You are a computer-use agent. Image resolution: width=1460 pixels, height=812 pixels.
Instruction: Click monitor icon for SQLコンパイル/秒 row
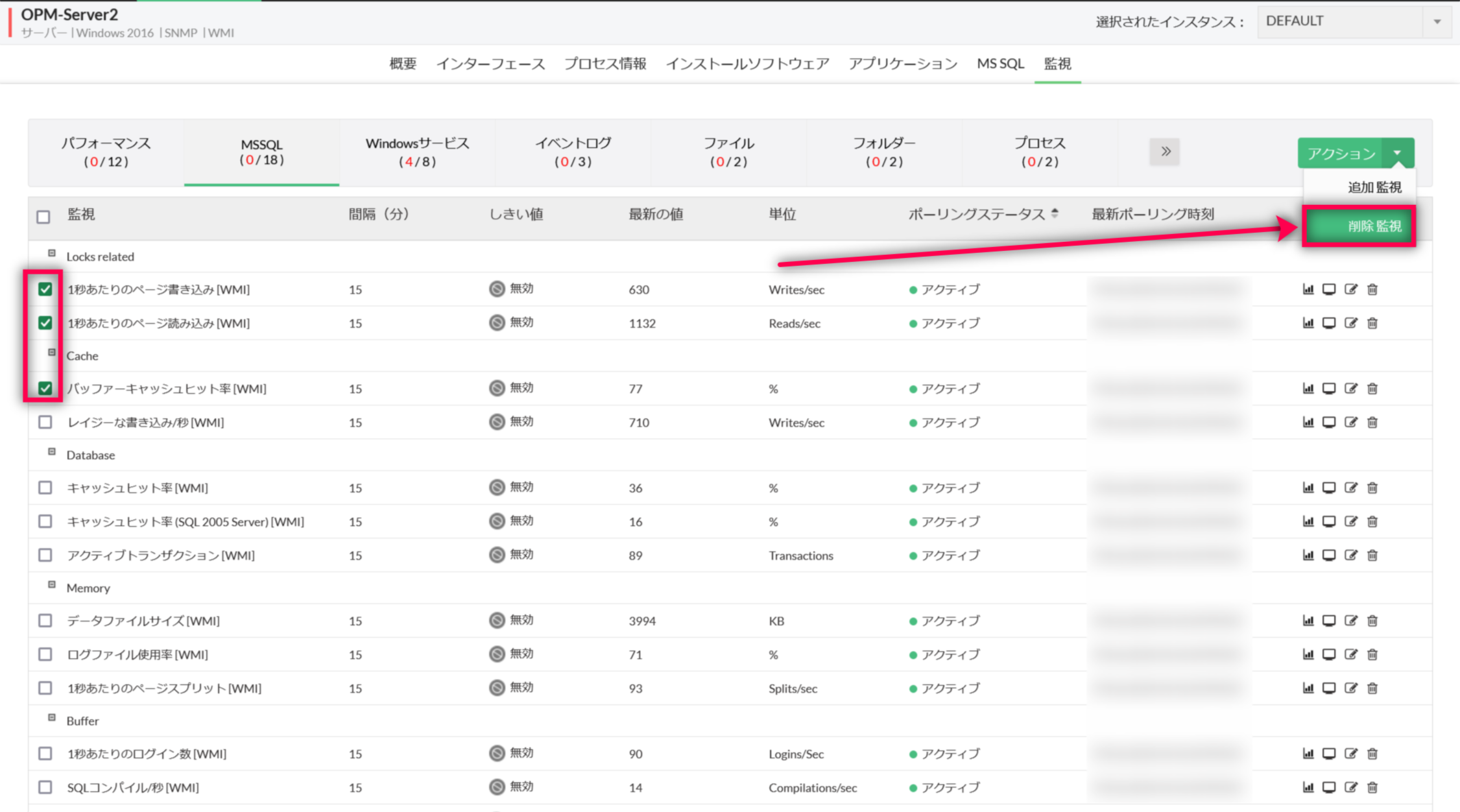tap(1329, 787)
